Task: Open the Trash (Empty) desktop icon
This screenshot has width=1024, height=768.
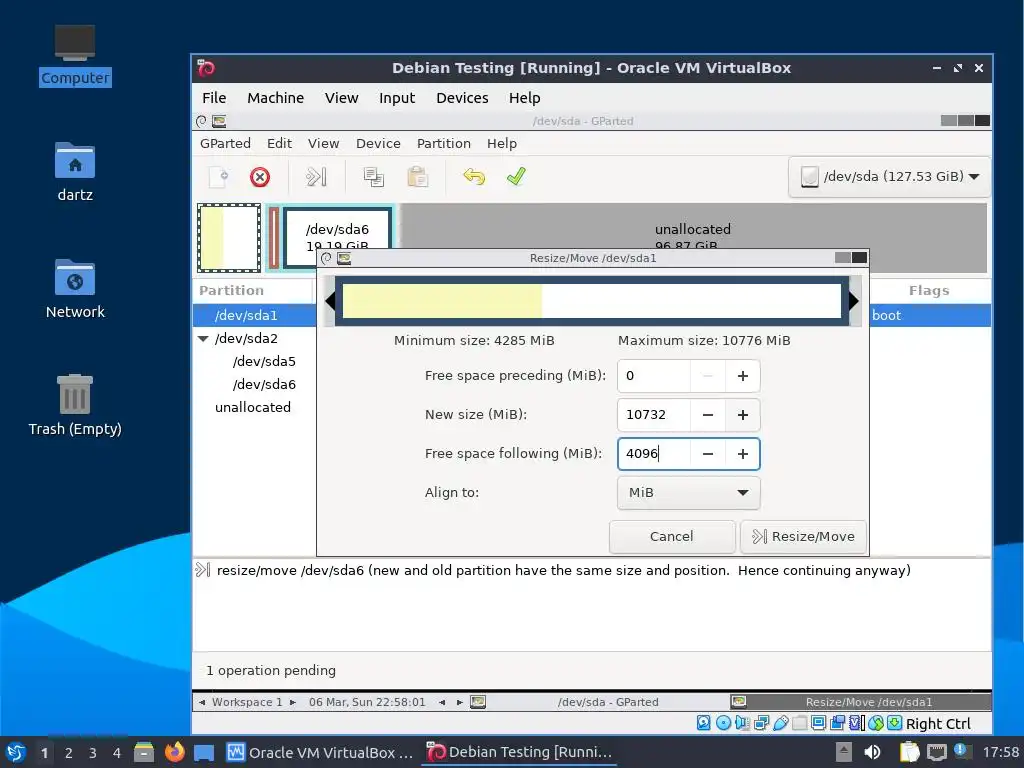Action: pos(75,405)
